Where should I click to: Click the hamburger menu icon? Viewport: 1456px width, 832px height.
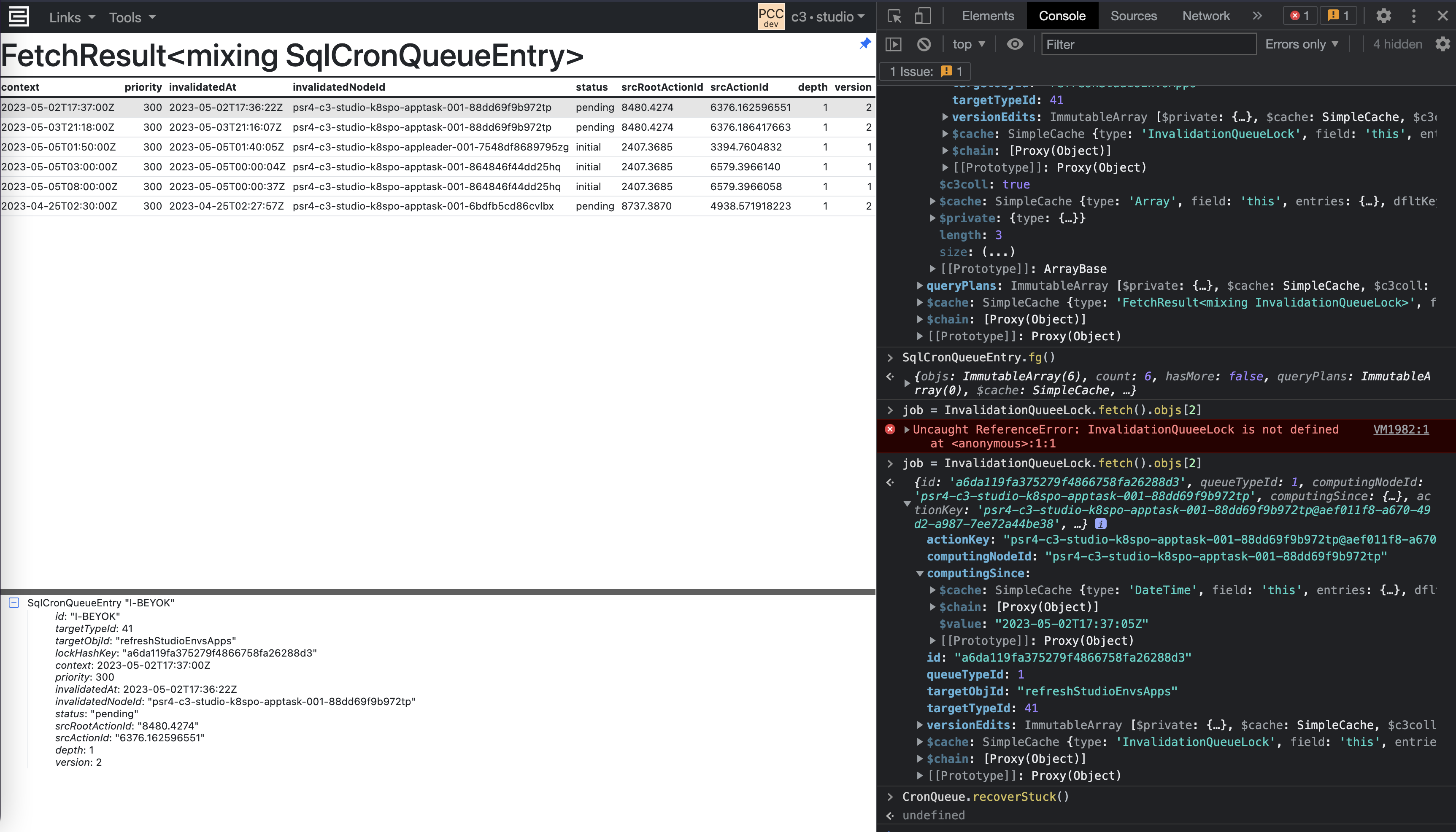click(x=18, y=16)
